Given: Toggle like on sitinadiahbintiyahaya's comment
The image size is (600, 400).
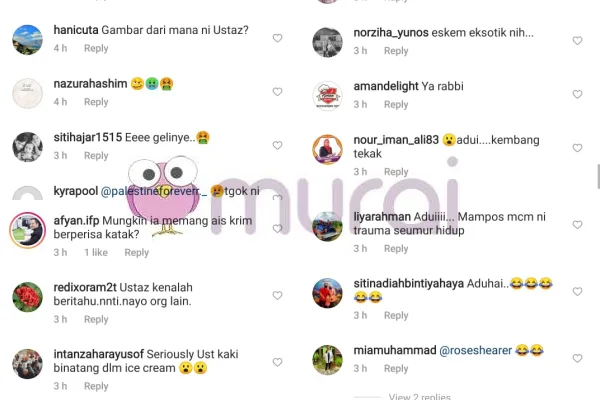Looking at the screenshot, I should [x=577, y=291].
